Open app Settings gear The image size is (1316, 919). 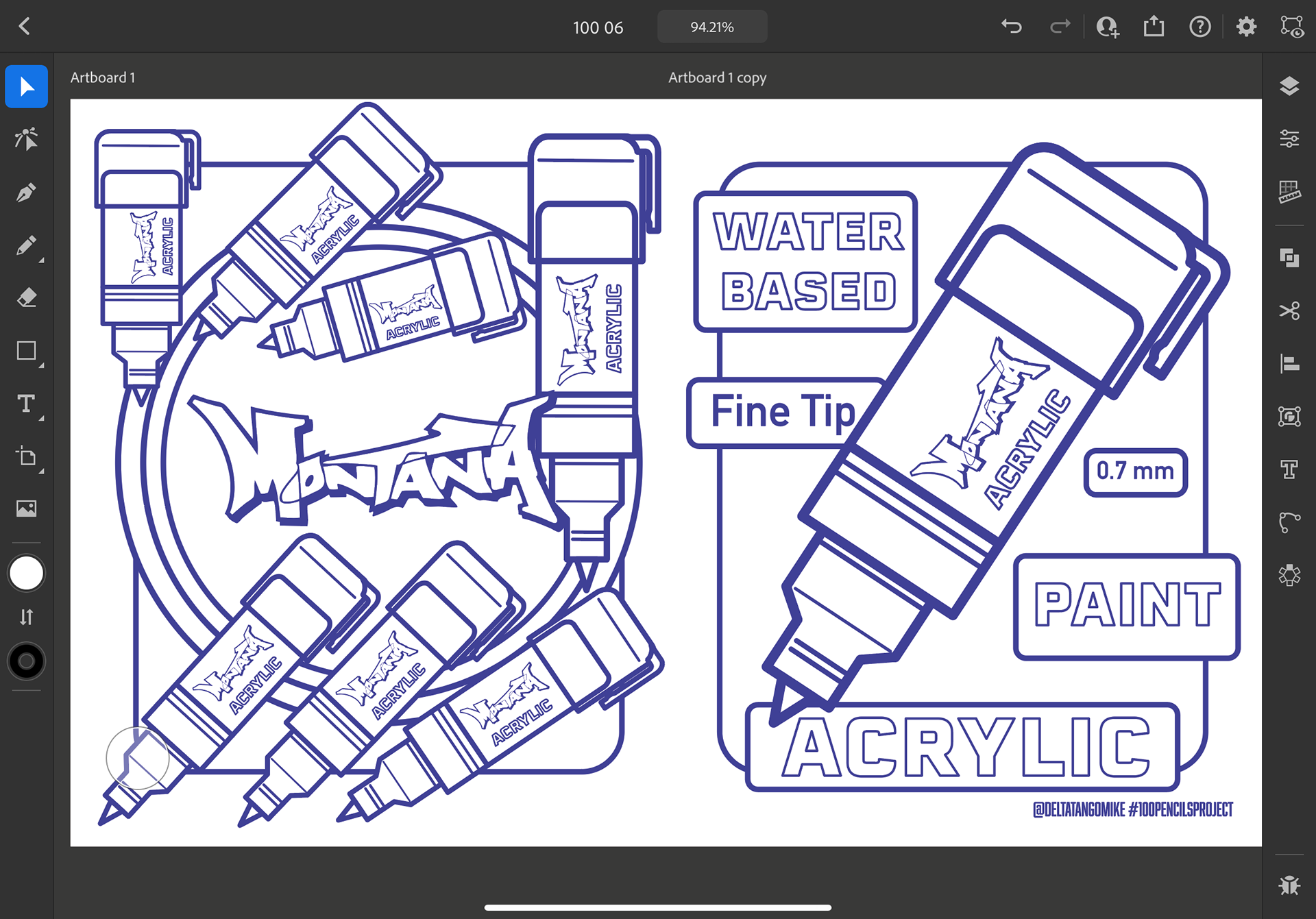pyautogui.click(x=1247, y=27)
